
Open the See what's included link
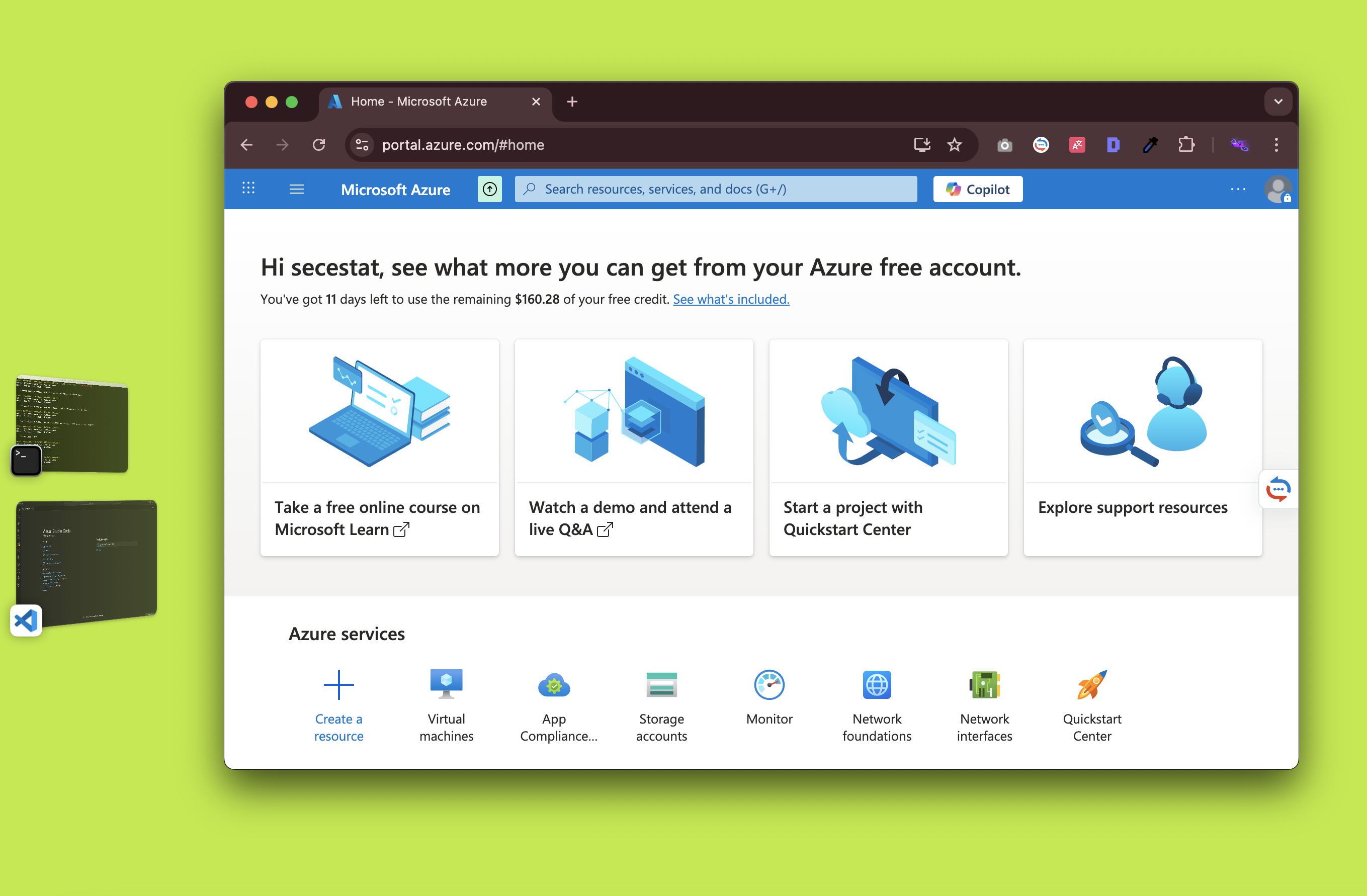(731, 299)
